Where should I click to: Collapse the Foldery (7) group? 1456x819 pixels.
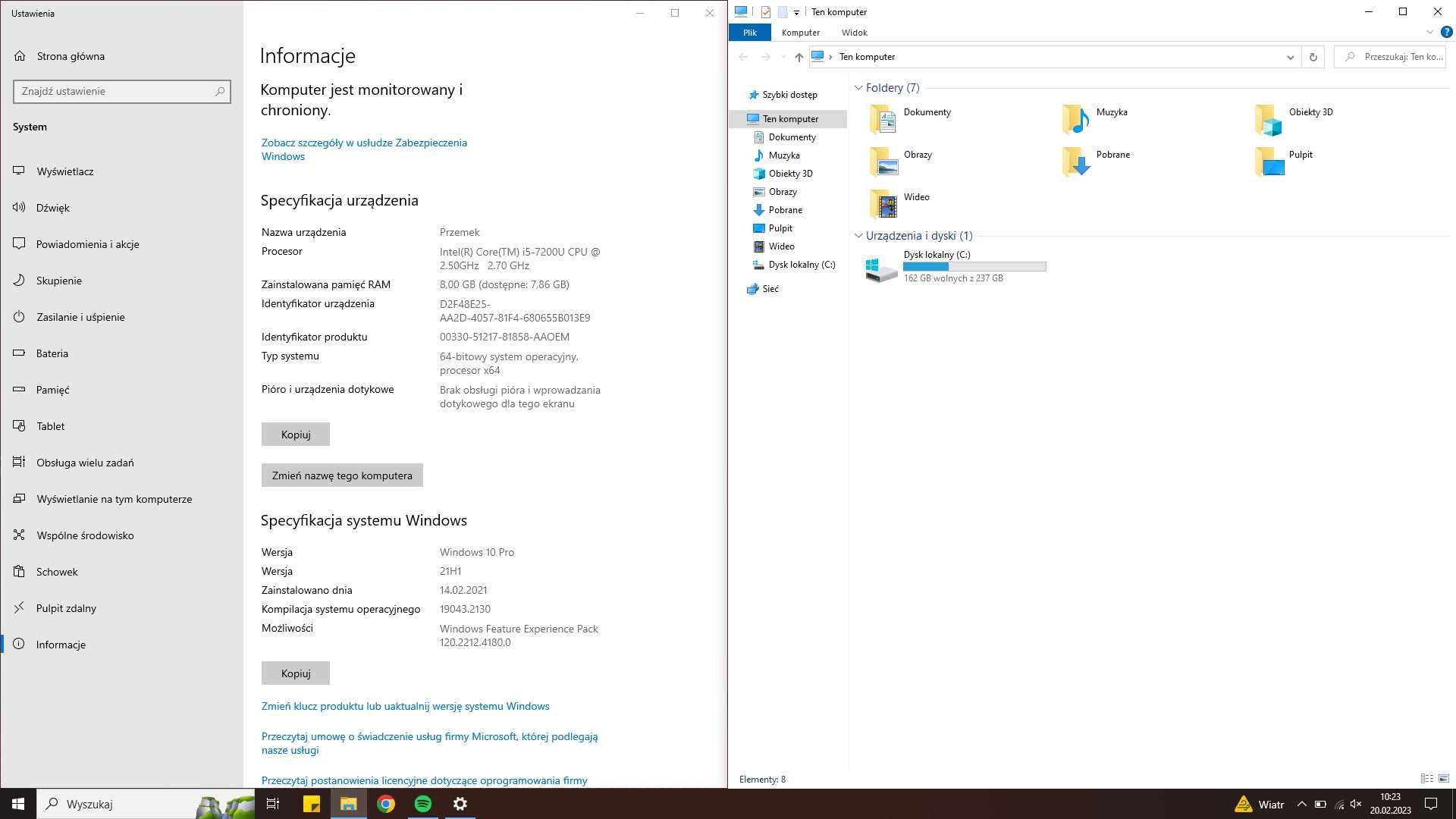pos(858,88)
